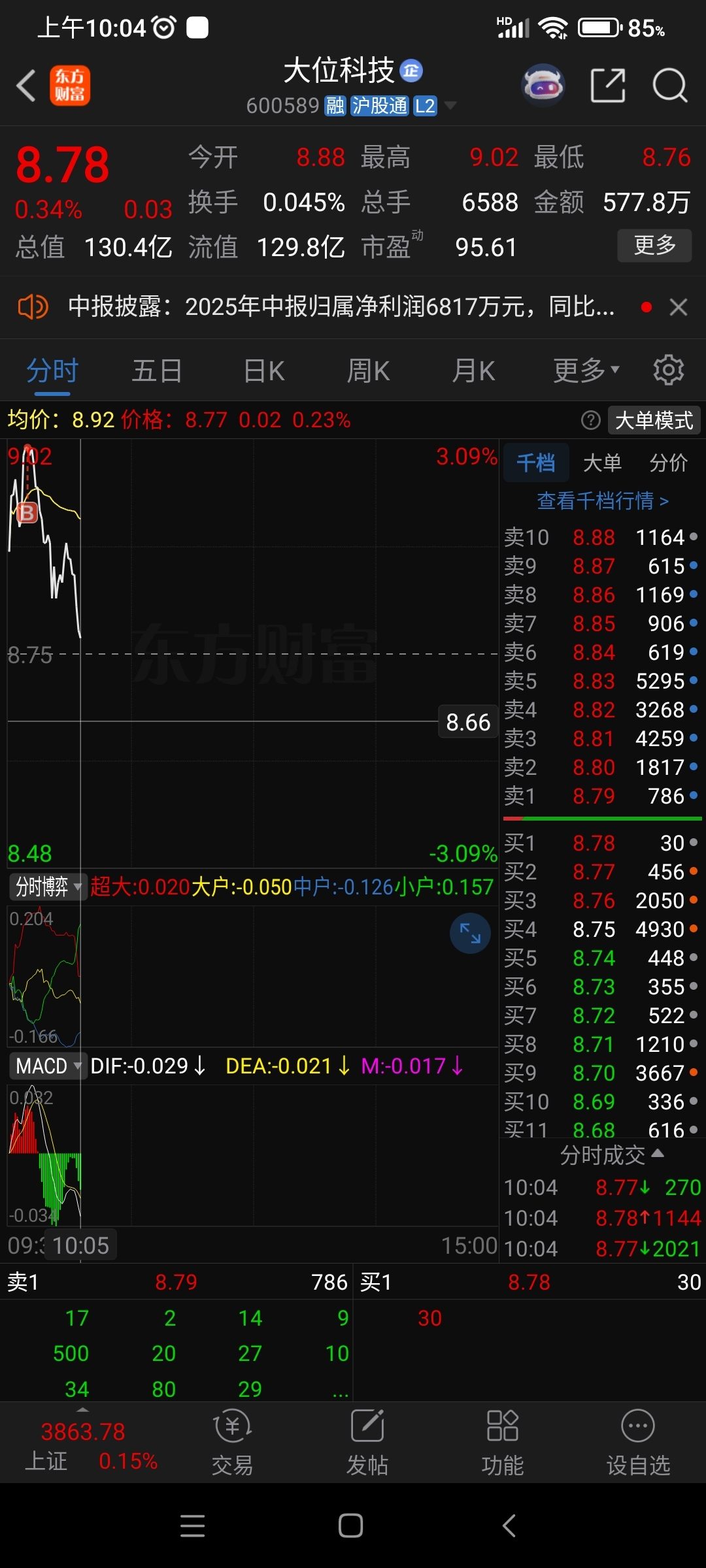
Task: Select the 大单 tab
Action: coord(602,463)
